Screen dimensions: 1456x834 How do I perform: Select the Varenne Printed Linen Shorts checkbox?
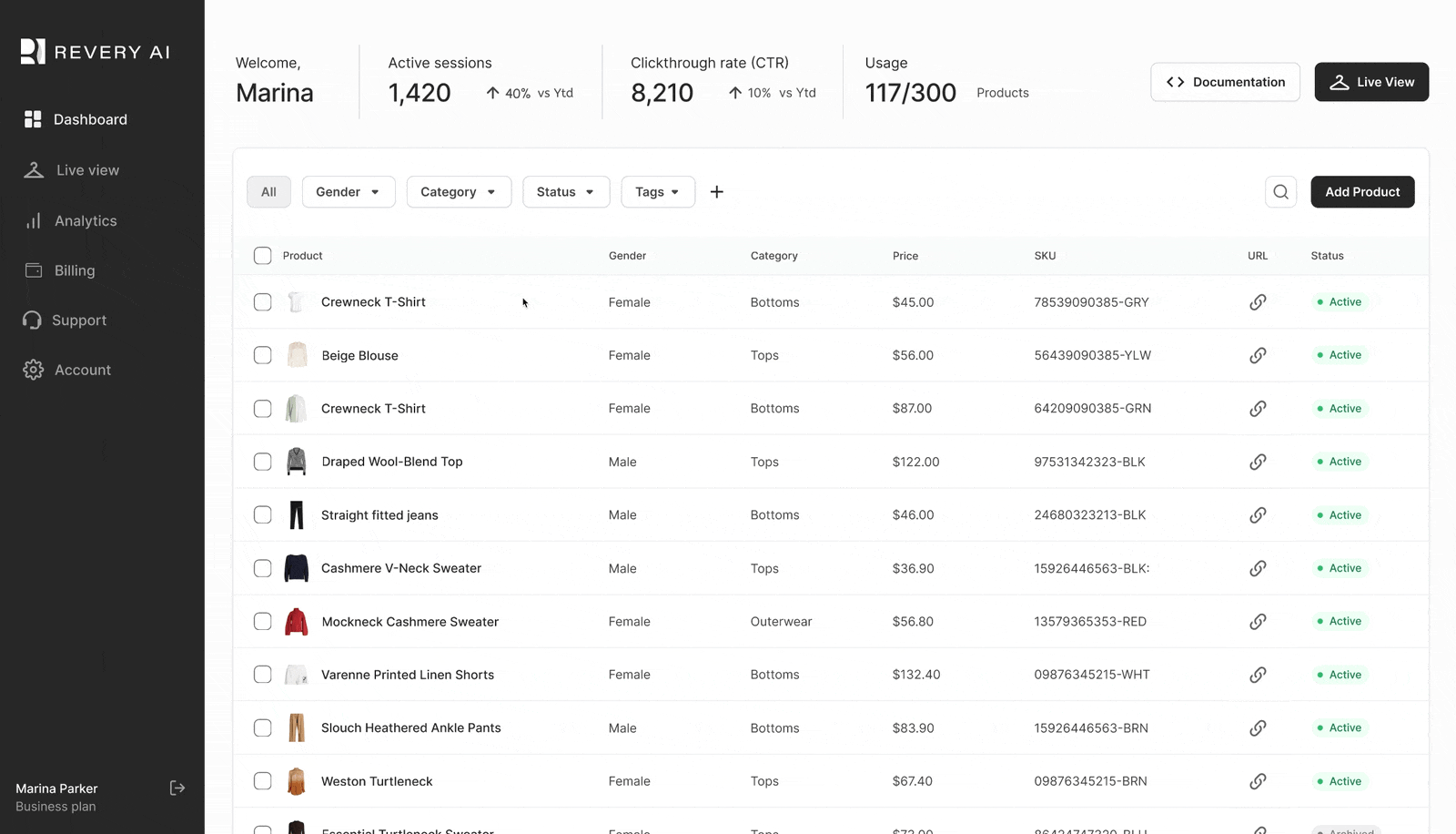click(x=262, y=675)
